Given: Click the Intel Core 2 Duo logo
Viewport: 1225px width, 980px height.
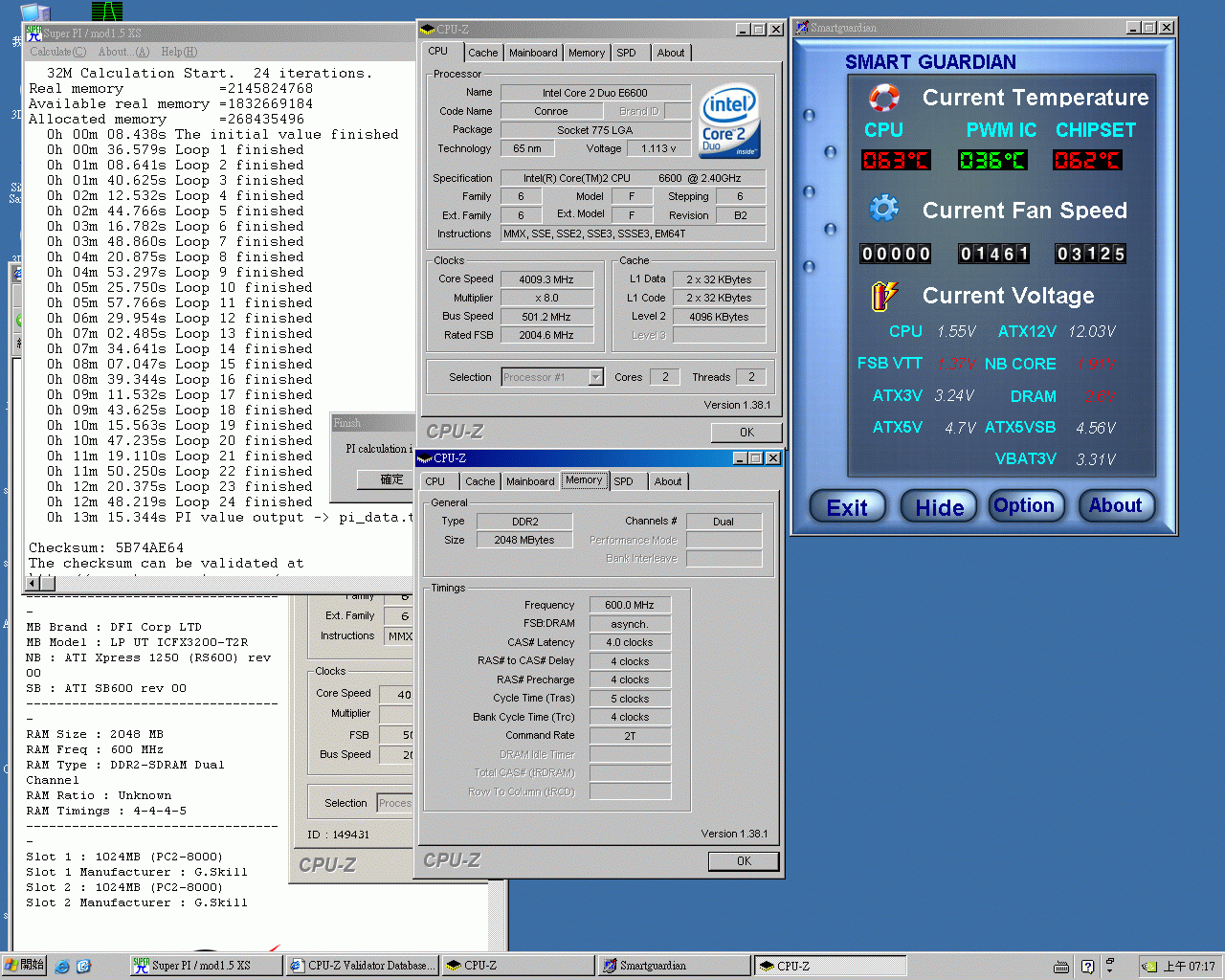Looking at the screenshot, I should (x=730, y=121).
